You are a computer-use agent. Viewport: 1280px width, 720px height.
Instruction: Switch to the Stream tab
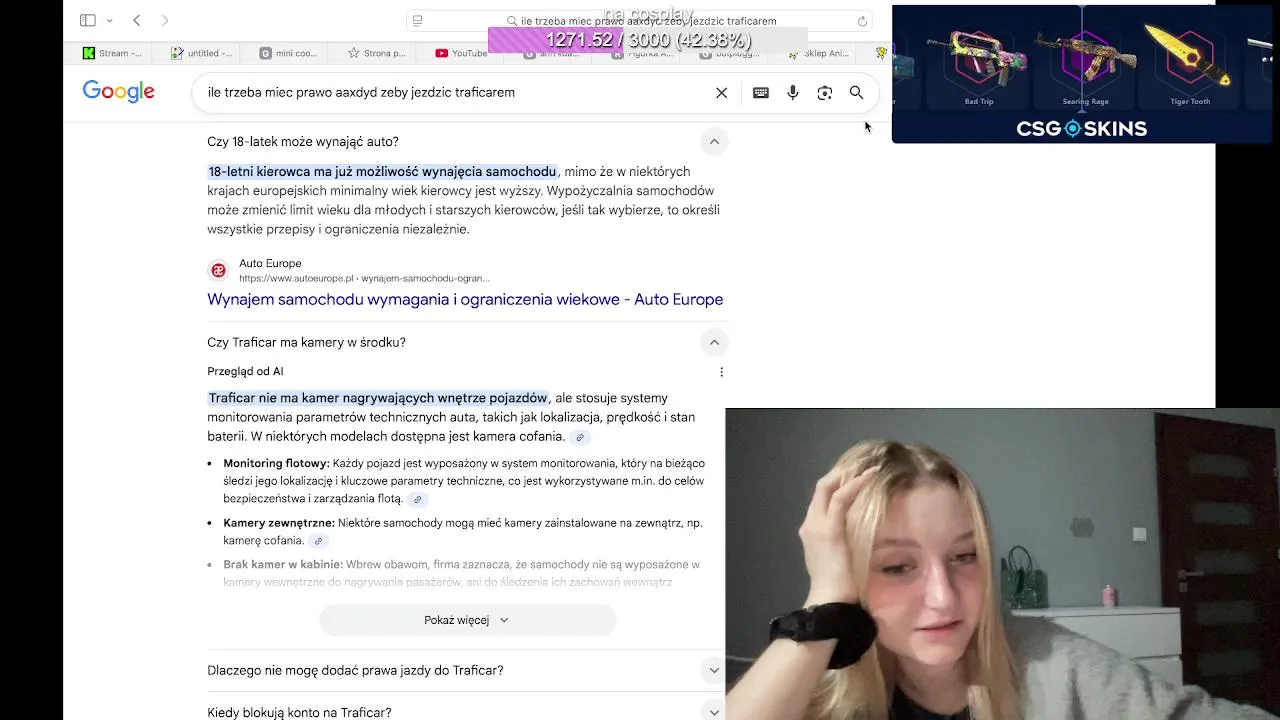(x=111, y=53)
